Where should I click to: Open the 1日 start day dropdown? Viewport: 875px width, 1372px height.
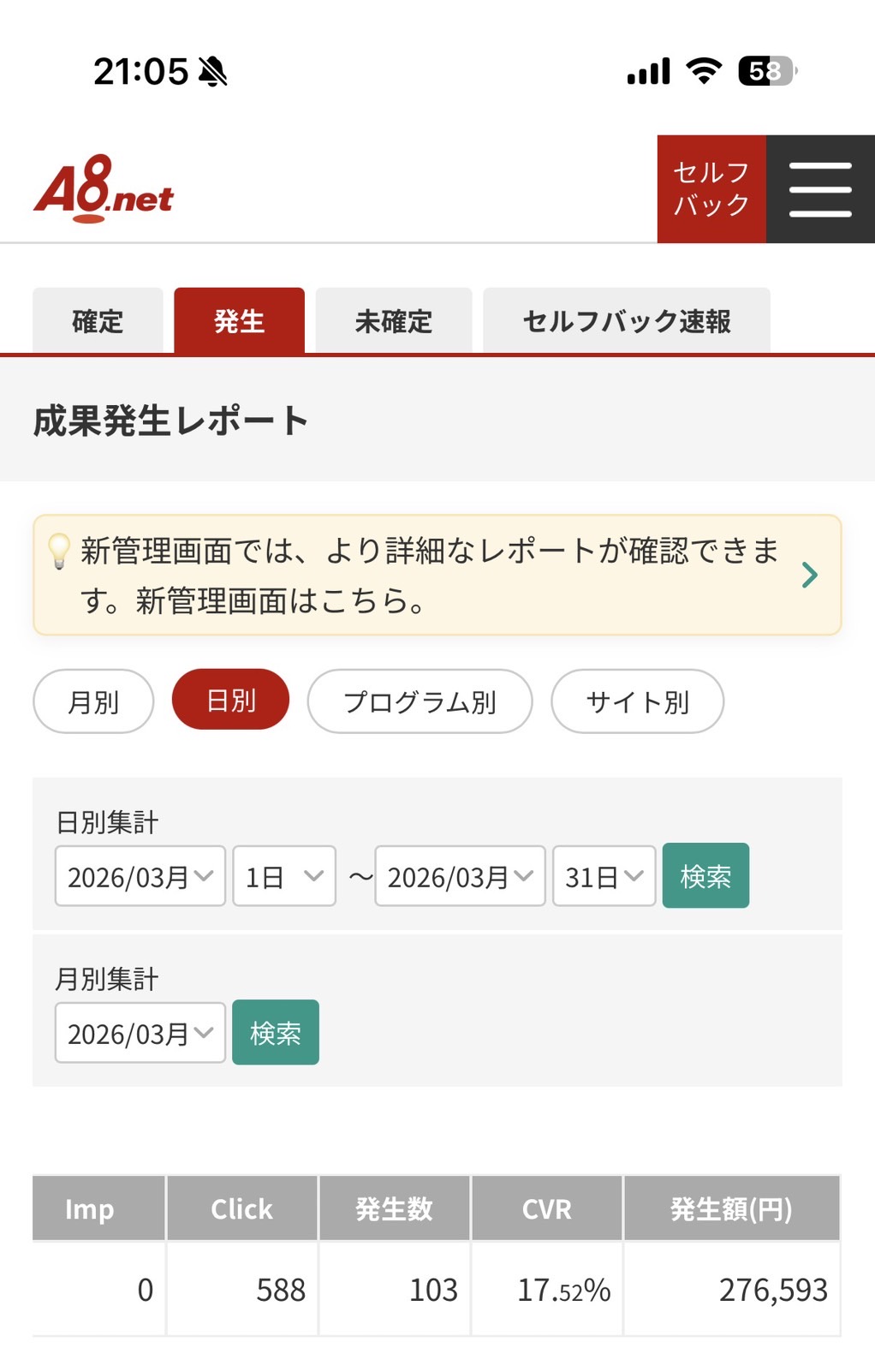(284, 876)
